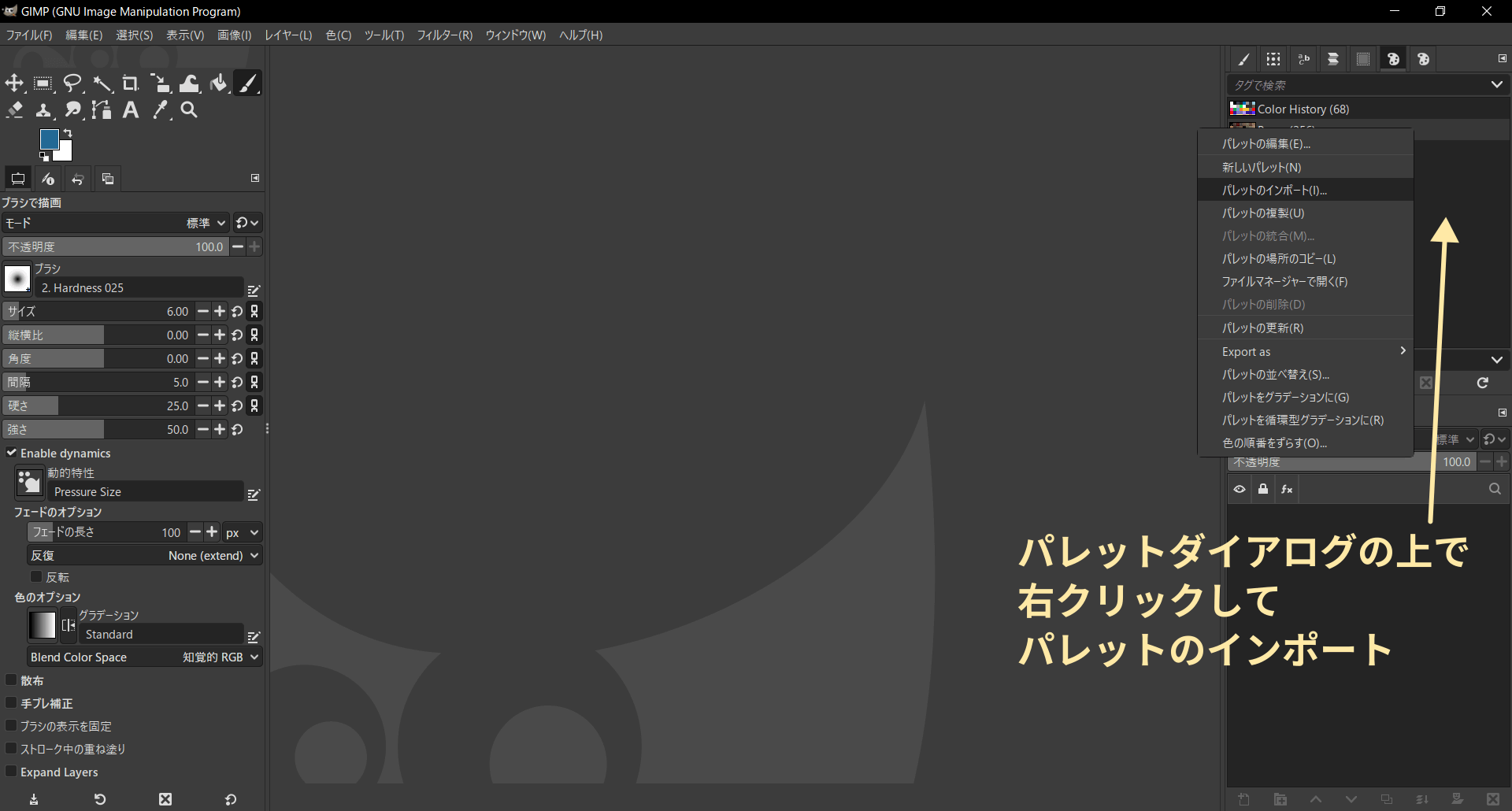Select the Paths tool
The height and width of the screenshot is (811, 1512).
(102, 110)
